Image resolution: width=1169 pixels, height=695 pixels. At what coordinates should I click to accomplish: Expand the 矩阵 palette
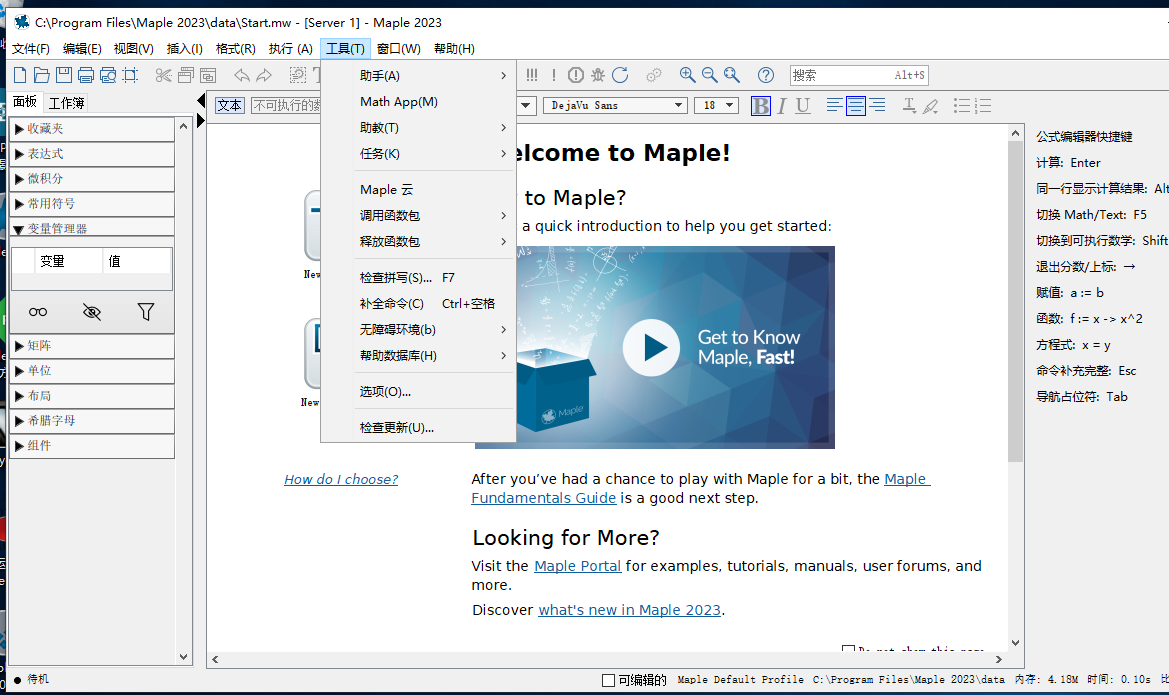tap(92, 345)
